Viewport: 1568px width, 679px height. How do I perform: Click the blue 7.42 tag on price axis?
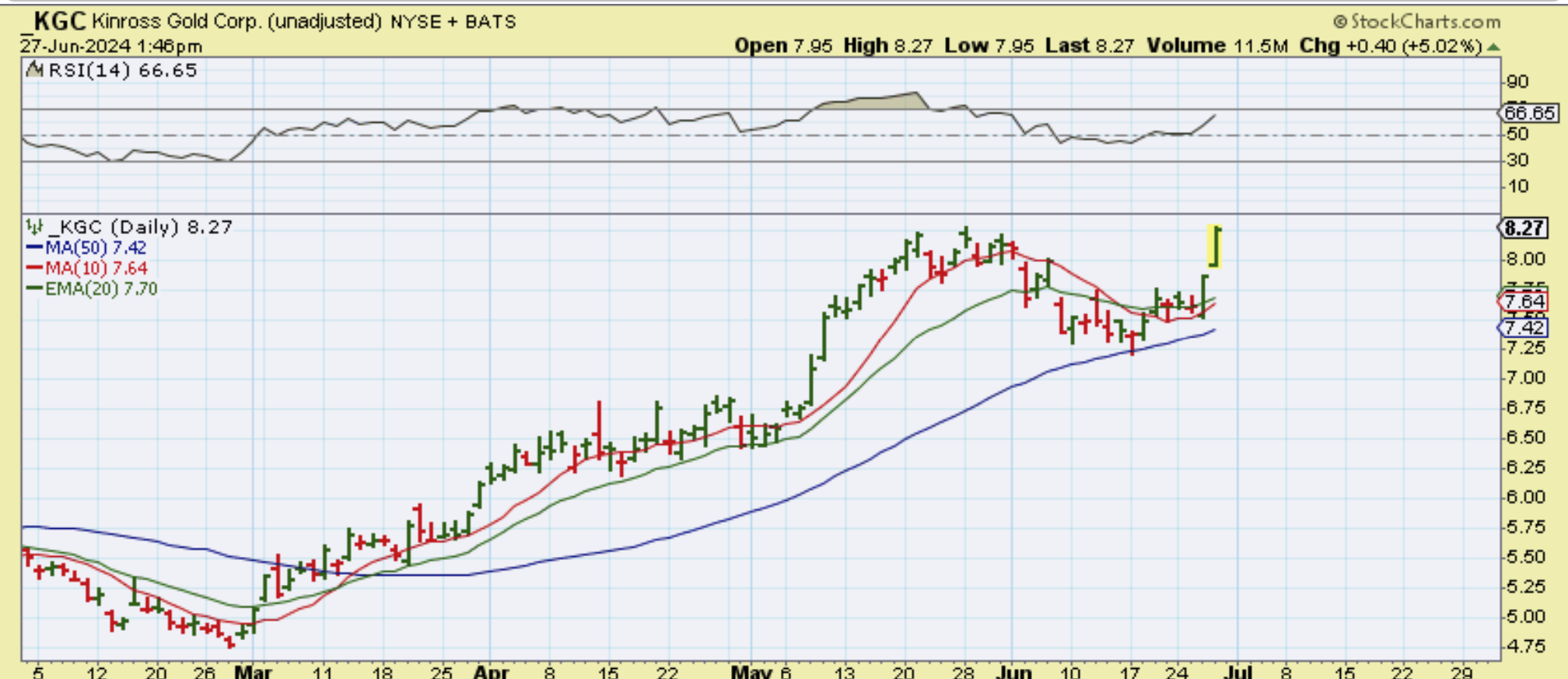click(x=1524, y=327)
